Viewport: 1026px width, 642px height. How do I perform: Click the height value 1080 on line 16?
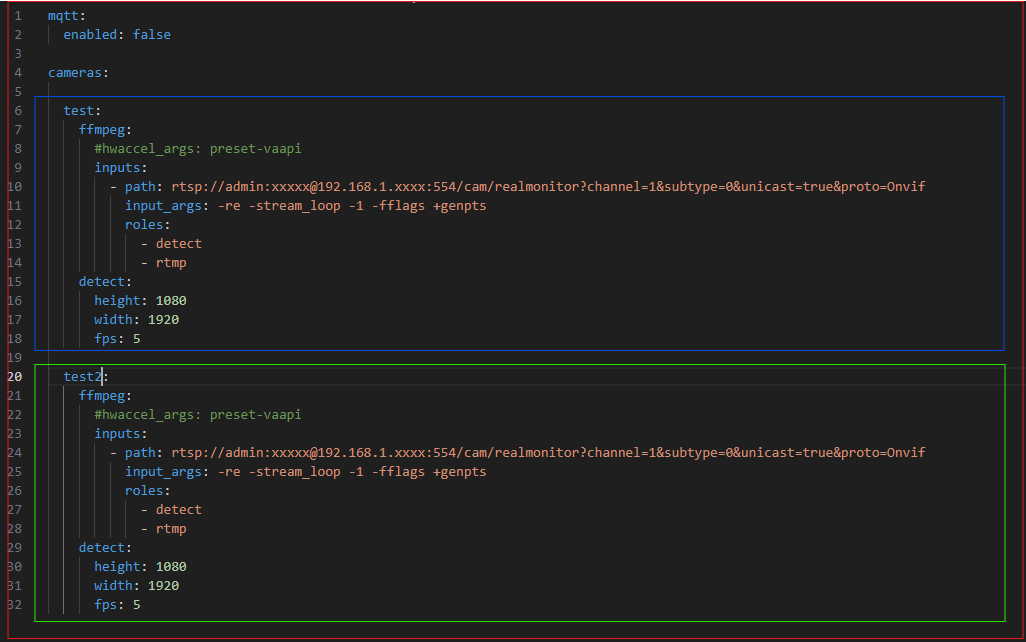171,301
